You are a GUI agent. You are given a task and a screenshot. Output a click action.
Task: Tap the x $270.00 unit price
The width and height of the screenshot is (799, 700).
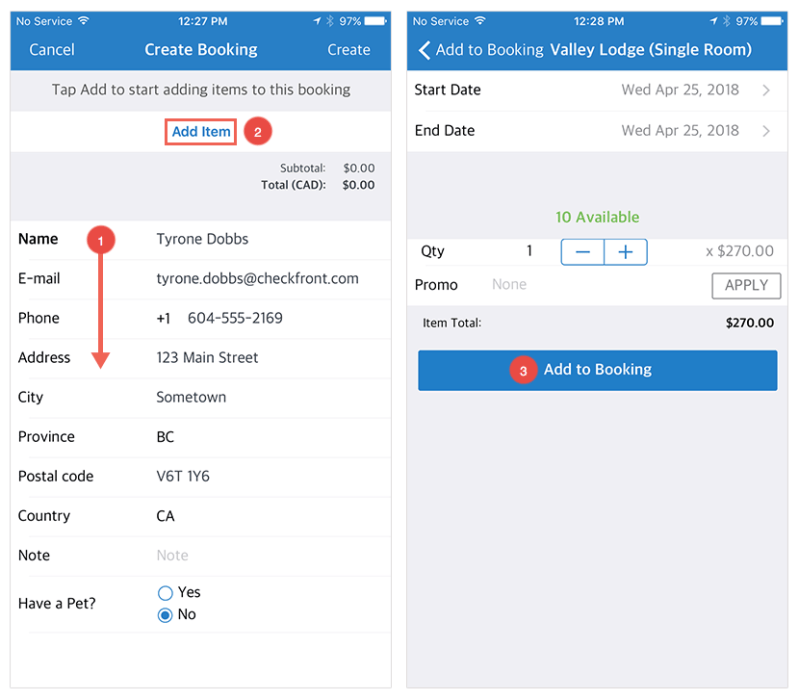(x=739, y=251)
